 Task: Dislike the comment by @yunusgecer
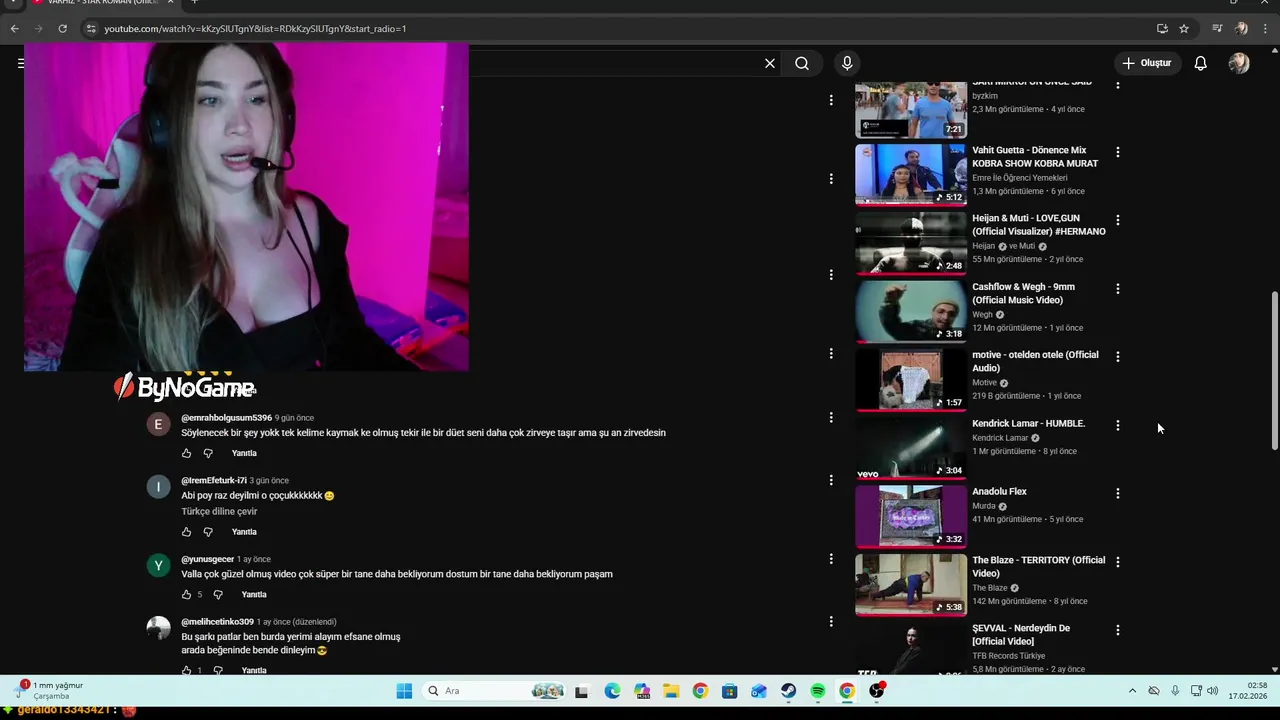click(218, 595)
